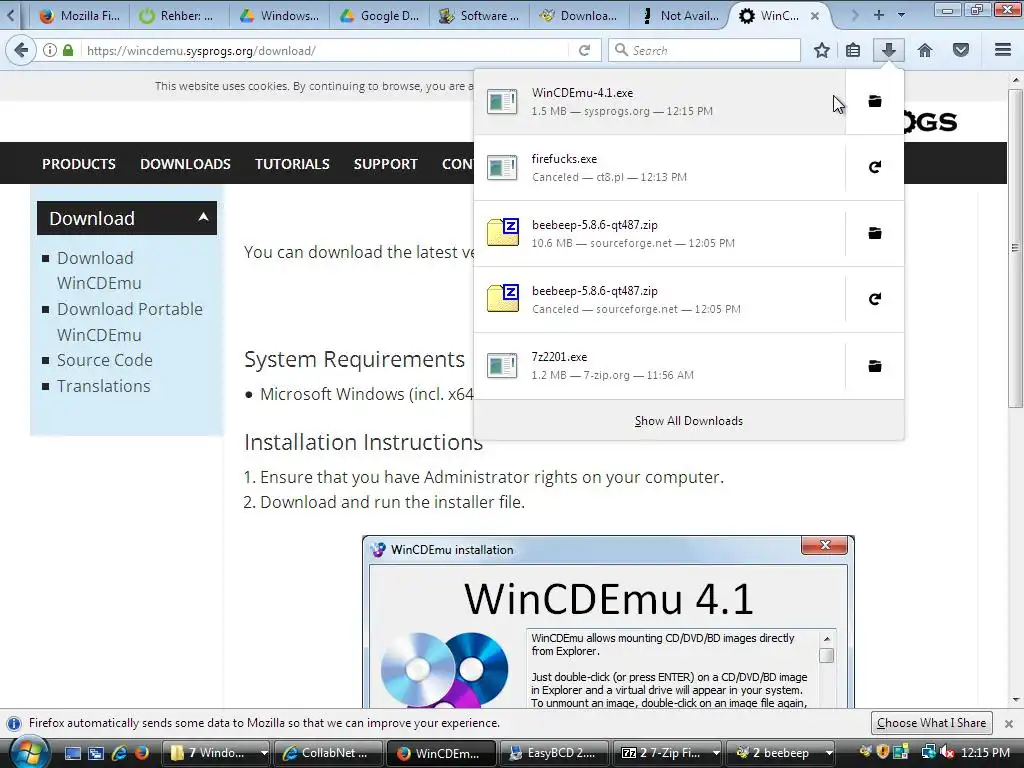Image resolution: width=1024 pixels, height=768 pixels.
Task: Open the Download Portable WinCDEmu link
Action: click(129, 322)
